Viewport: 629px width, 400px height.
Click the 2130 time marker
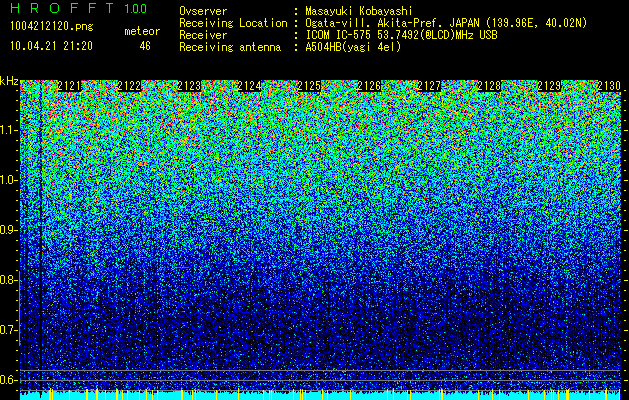pyautogui.click(x=609, y=85)
